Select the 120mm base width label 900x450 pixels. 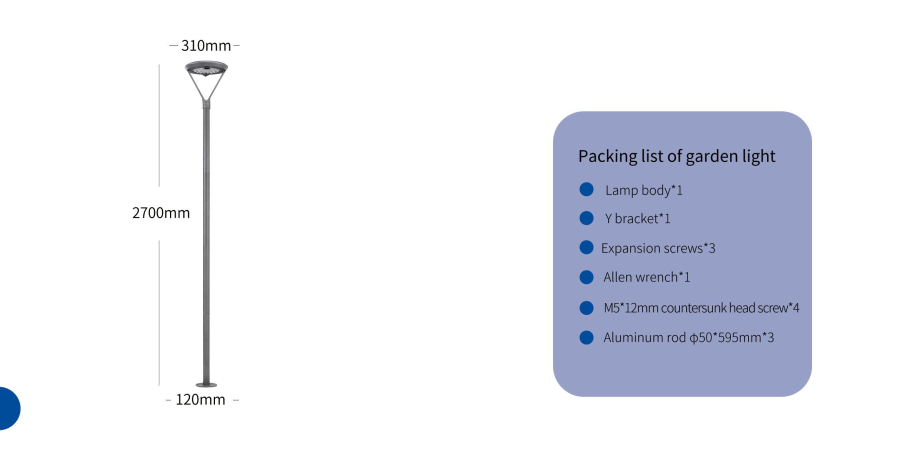click(x=200, y=400)
